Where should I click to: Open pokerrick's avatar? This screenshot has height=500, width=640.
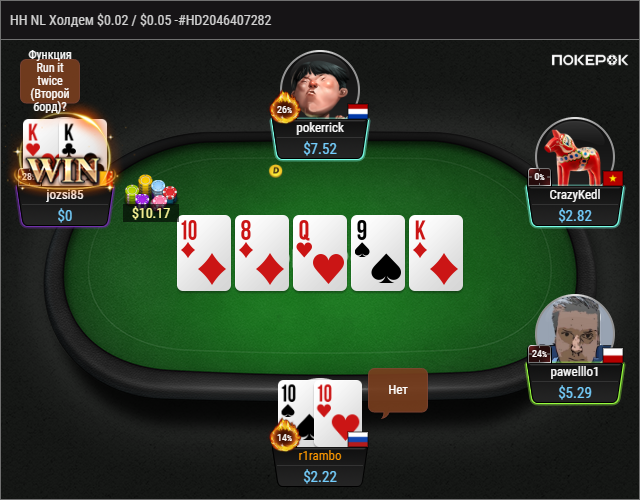click(320, 86)
